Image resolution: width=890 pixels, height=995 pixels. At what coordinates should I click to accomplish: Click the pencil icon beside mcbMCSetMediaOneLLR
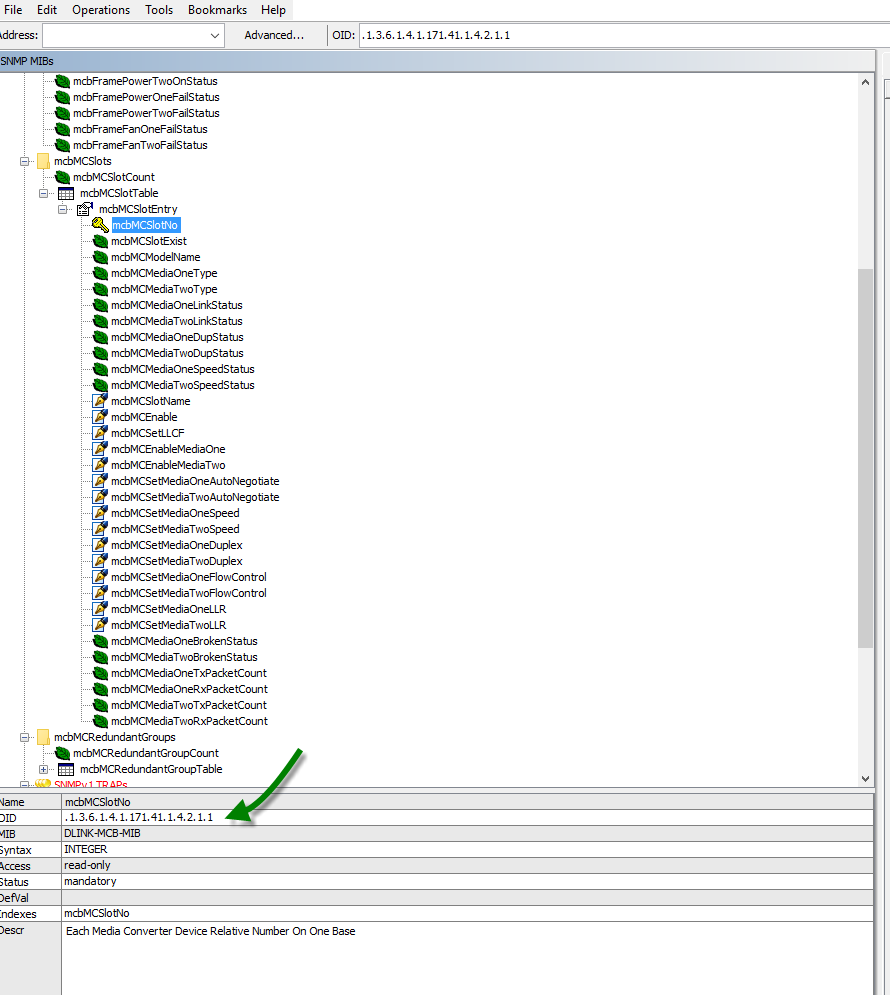point(100,609)
